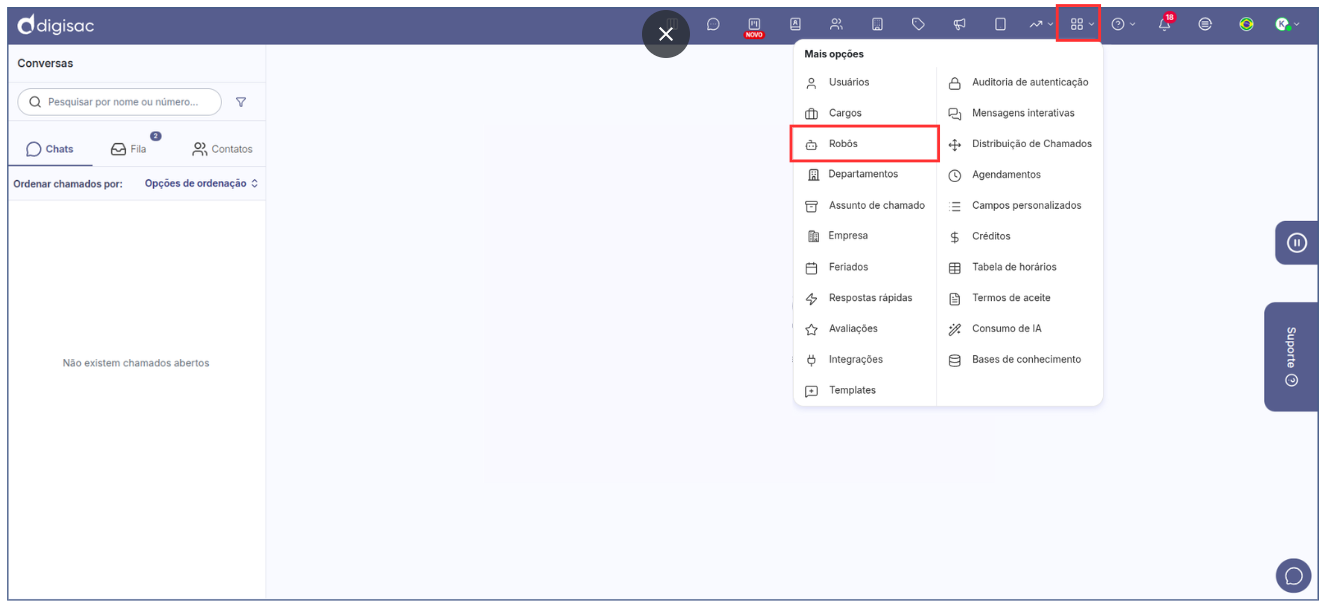Open the people contacts icon in top bar

point(836,25)
